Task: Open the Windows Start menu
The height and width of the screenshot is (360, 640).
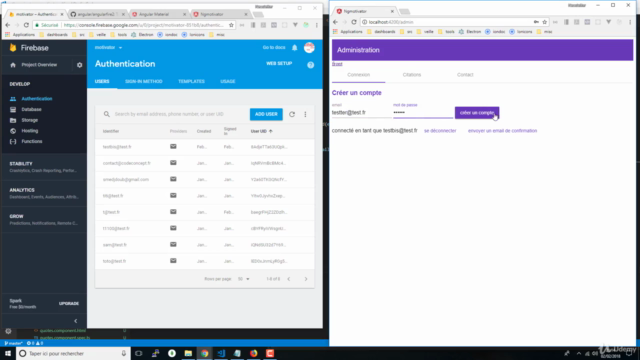Action: 8,353
